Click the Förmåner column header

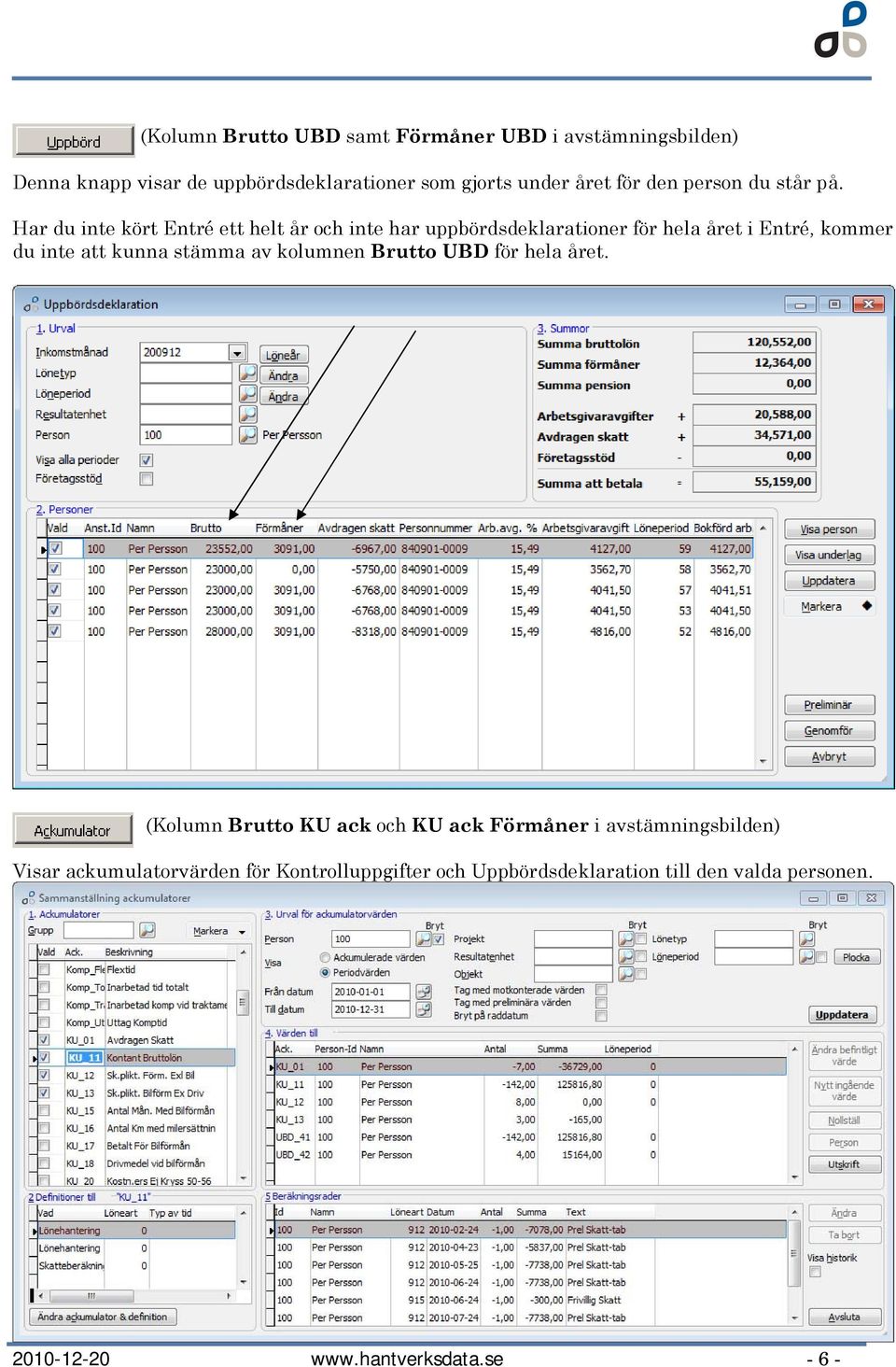[279, 528]
